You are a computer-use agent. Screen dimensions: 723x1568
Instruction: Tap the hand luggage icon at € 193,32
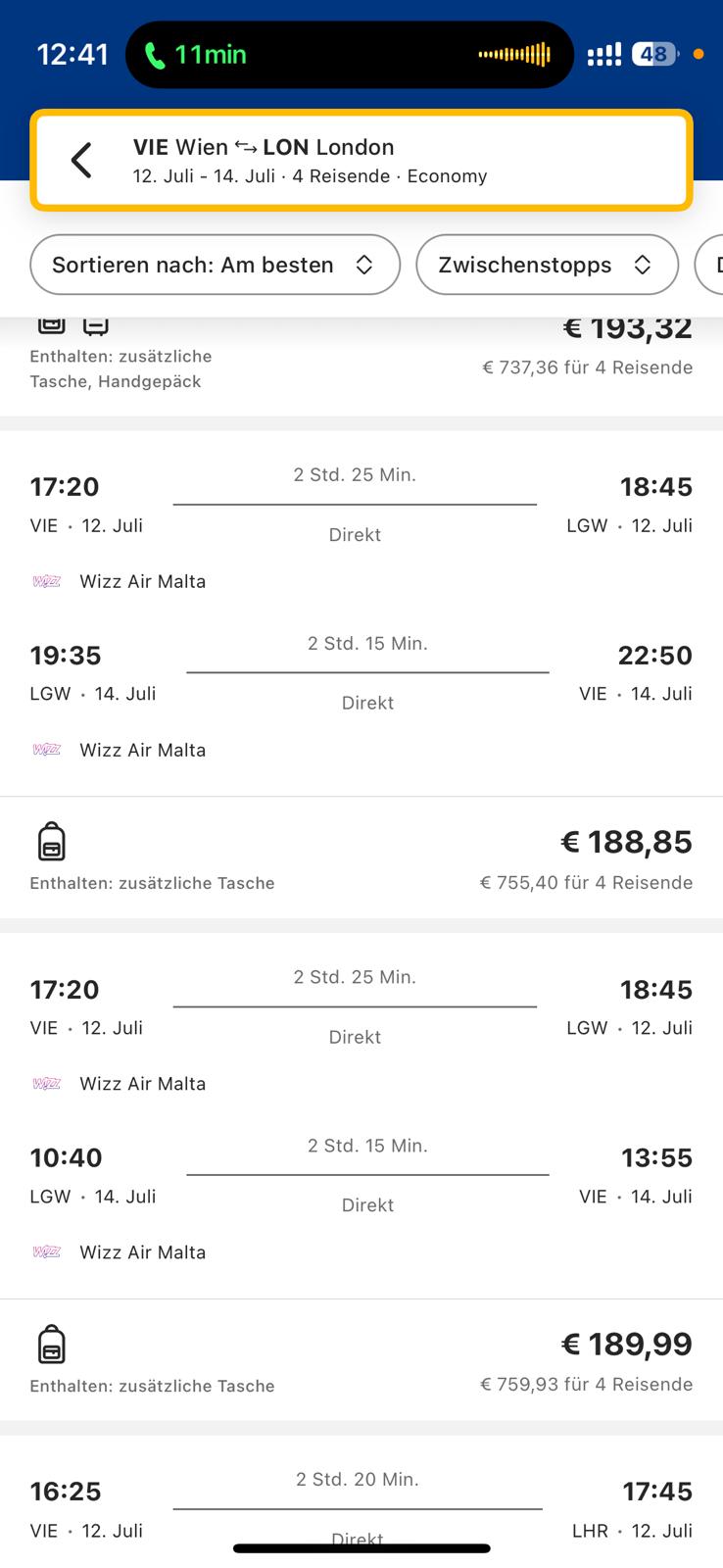click(95, 325)
